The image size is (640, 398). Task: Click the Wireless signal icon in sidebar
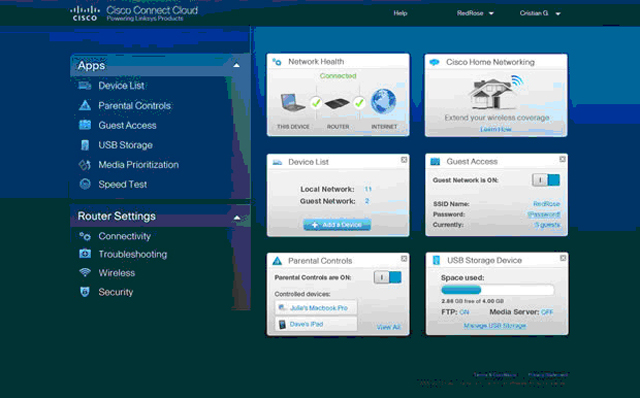pos(85,272)
